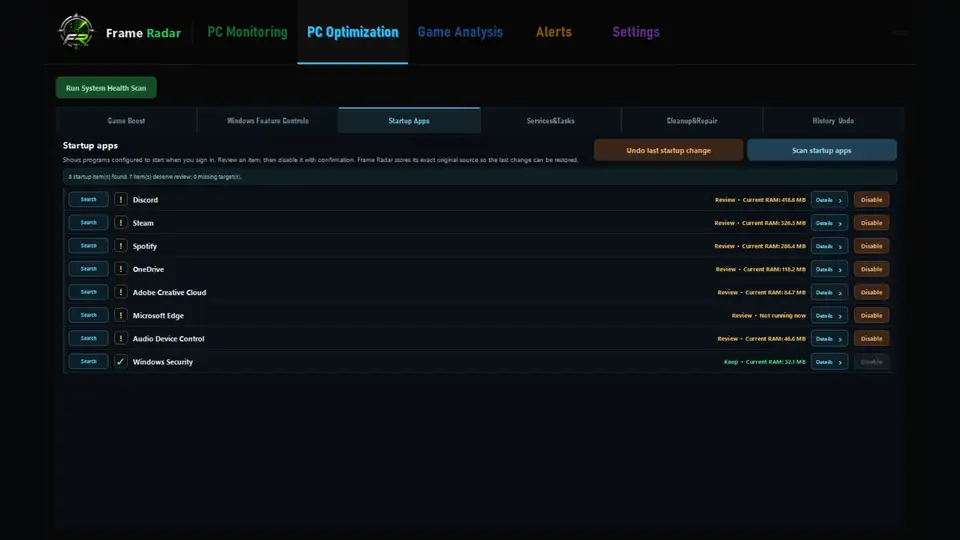Screen dimensions: 960x540
Task: Disable the Discord startup item
Action: coord(871,200)
